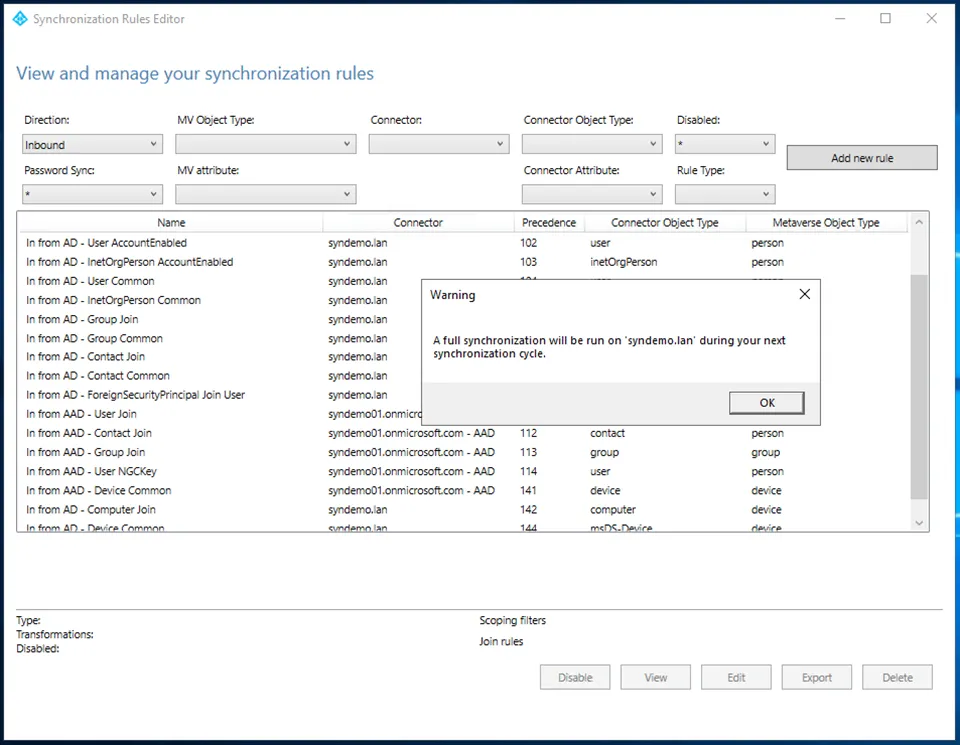Open the Connector filter dropdown
The image size is (960, 745).
pyautogui.click(x=439, y=145)
